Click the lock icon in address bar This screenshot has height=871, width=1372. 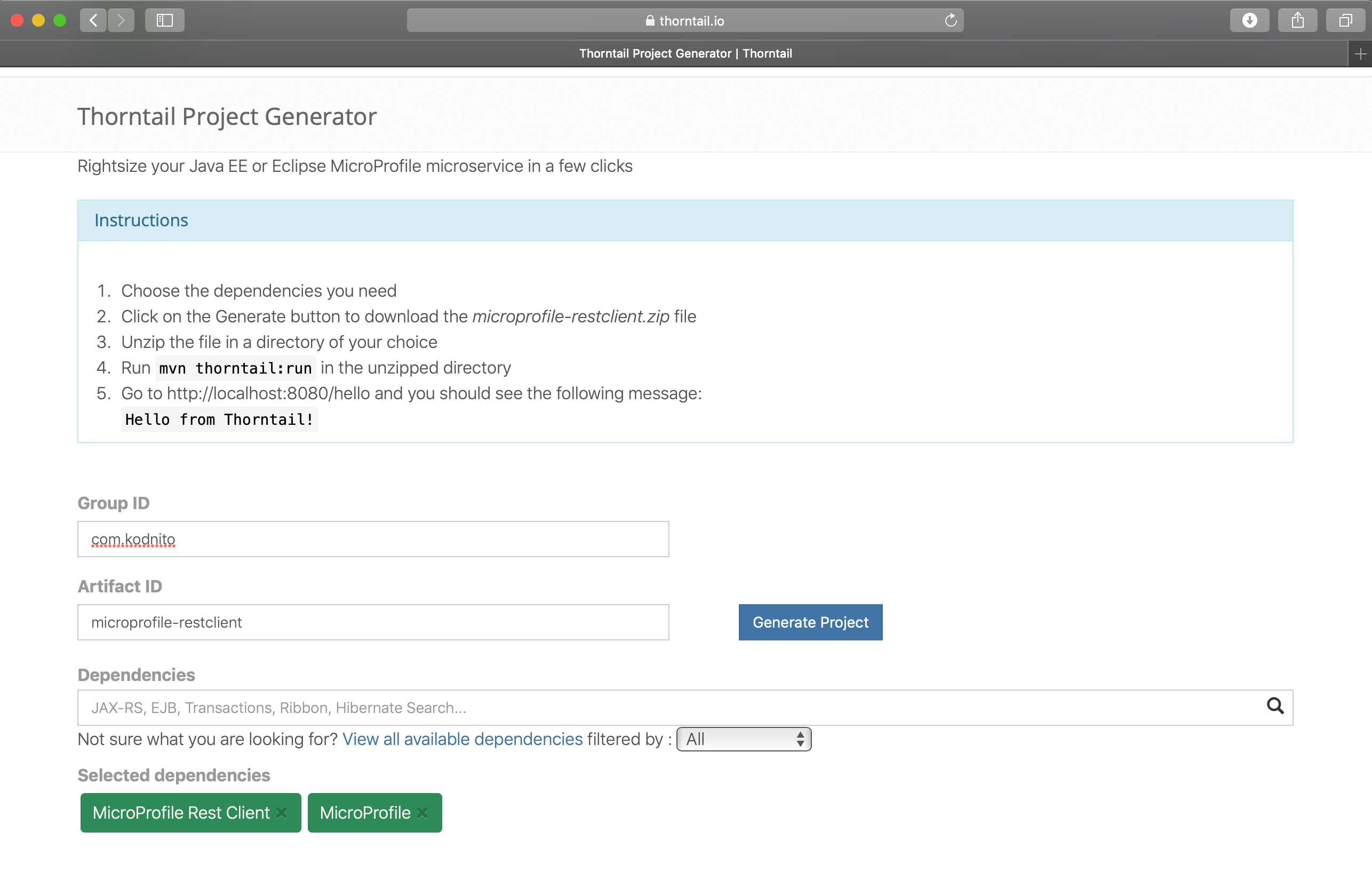pyautogui.click(x=650, y=20)
